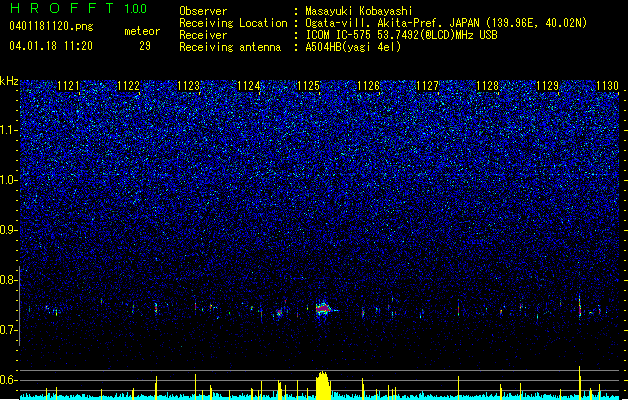The width and height of the screenshot is (629, 400).
Task: Click the 0.7 frequency axis label
Action: (9, 330)
